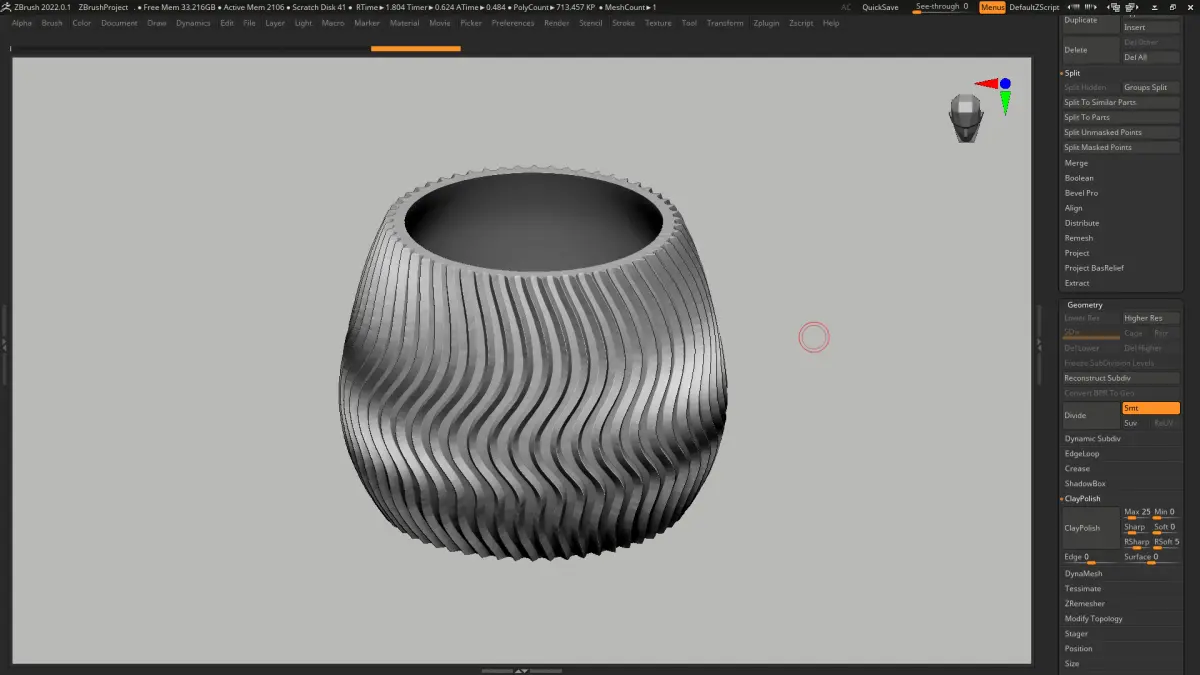Collapse the ClayPolish section

1082,498
